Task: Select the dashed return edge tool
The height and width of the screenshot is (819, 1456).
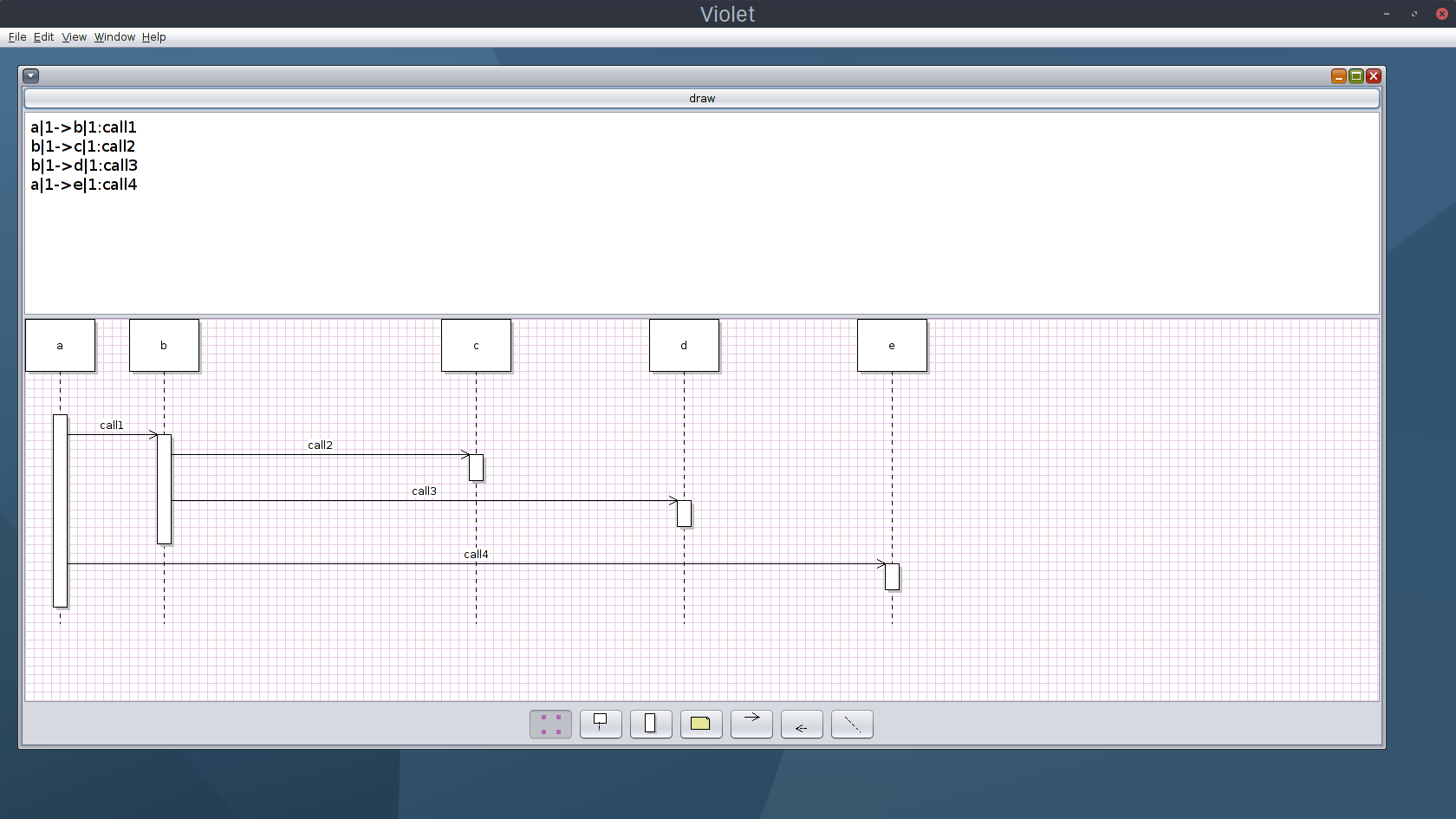Action: (802, 724)
